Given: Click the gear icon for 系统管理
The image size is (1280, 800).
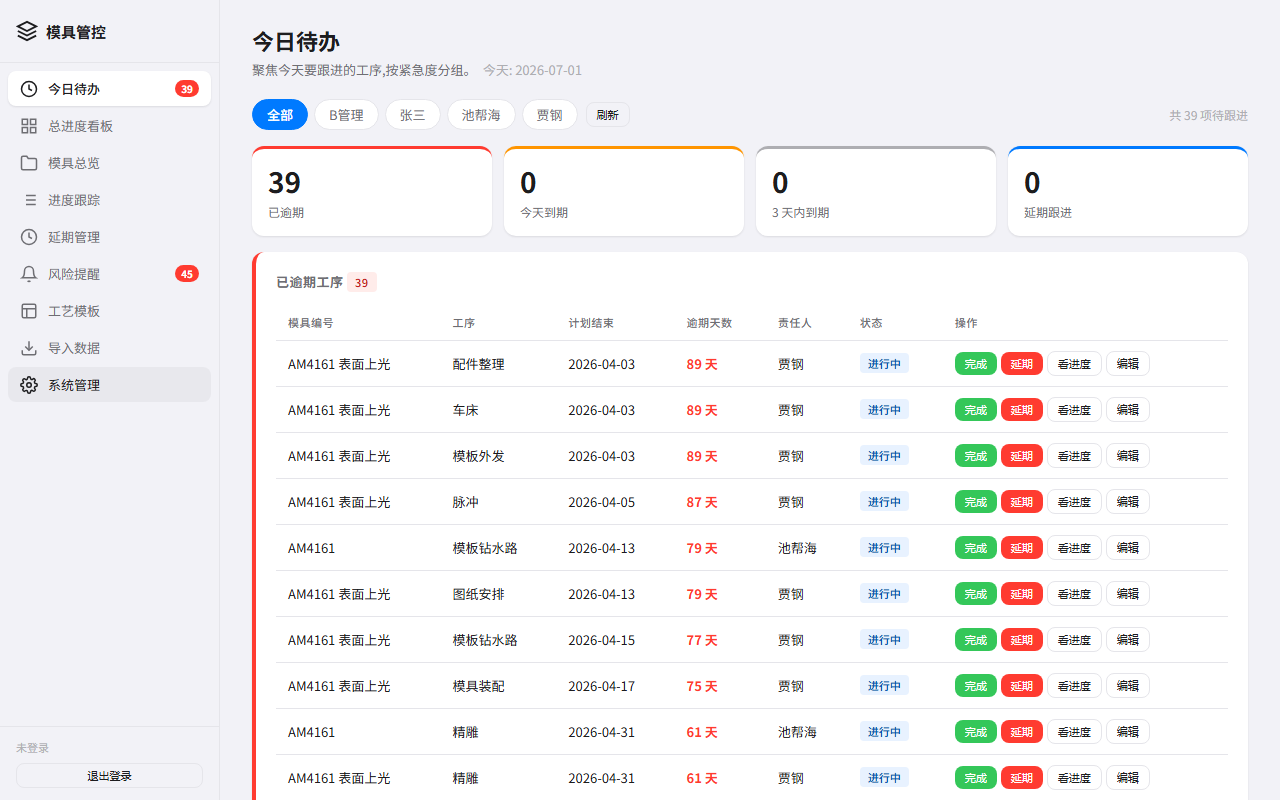Looking at the screenshot, I should click(29, 385).
